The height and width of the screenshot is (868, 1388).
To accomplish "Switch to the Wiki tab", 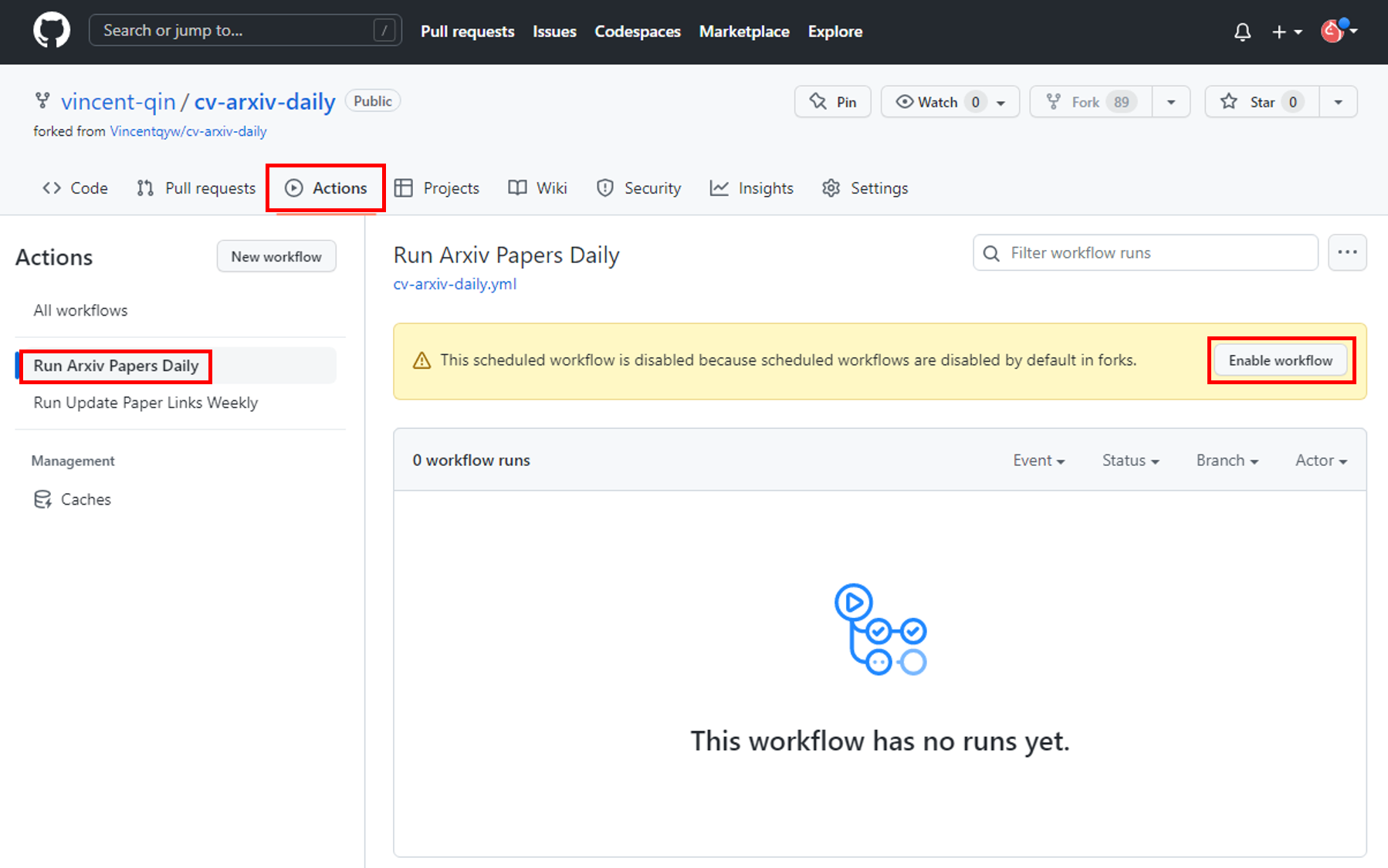I will coord(537,188).
